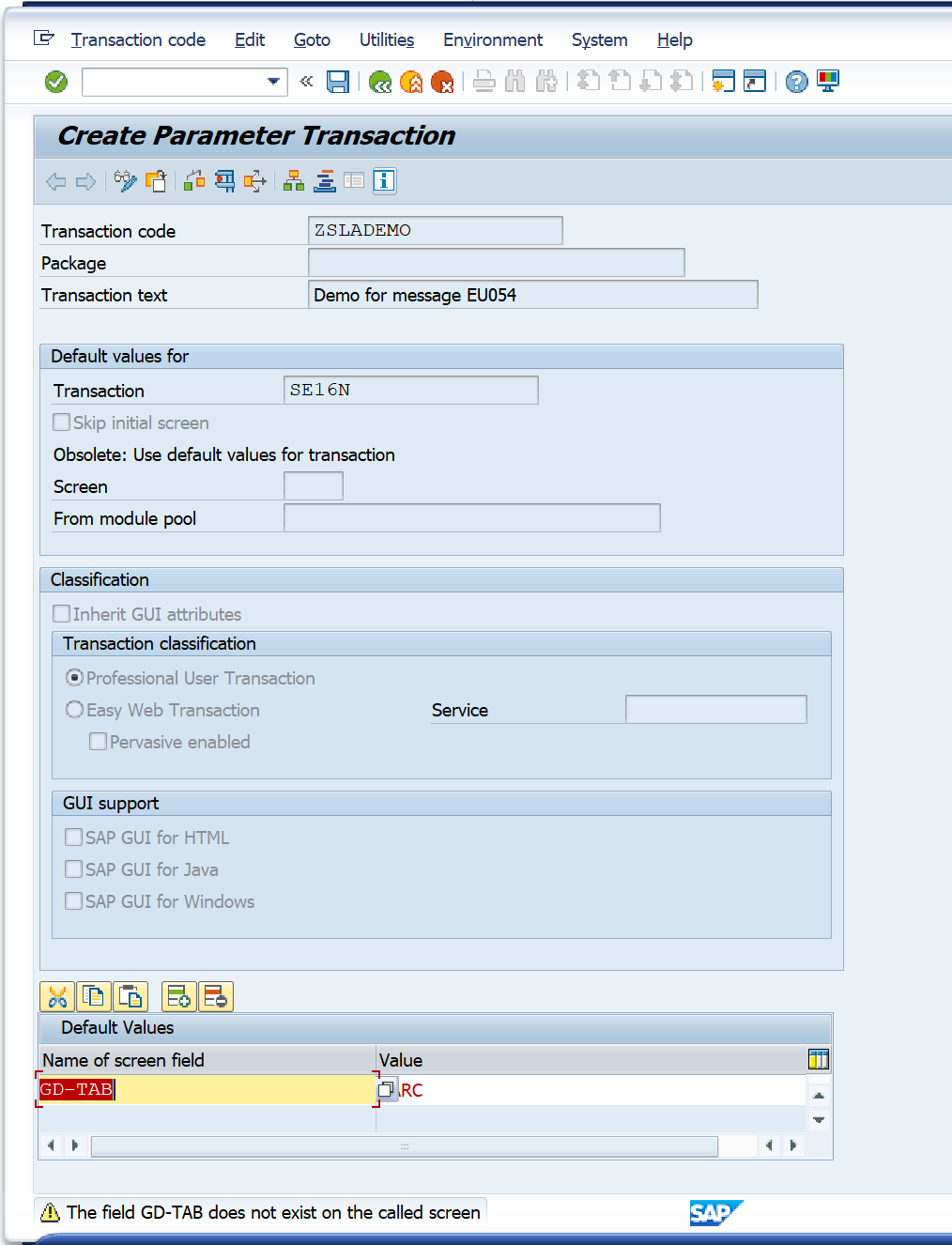The width and height of the screenshot is (952, 1245).
Task: Click the Display Navigation Window icon
Action: coord(354,180)
